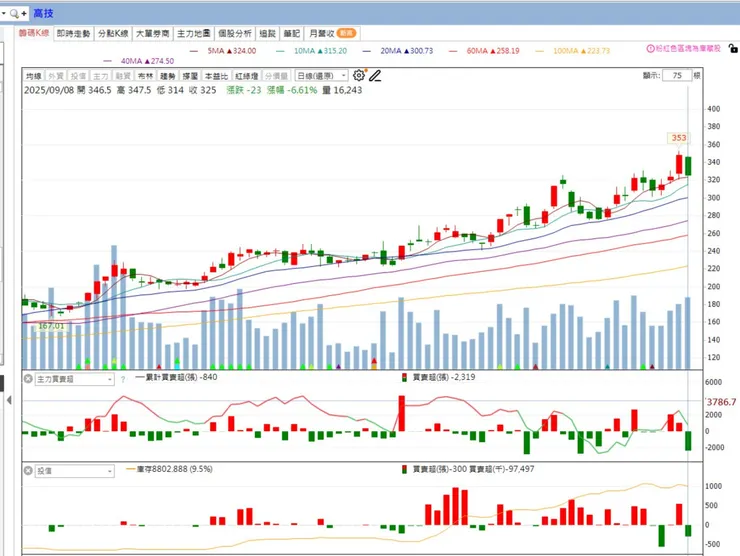740x556 pixels.
Task: Toggle the 紅綠燈 overlay button
Action: pos(246,76)
